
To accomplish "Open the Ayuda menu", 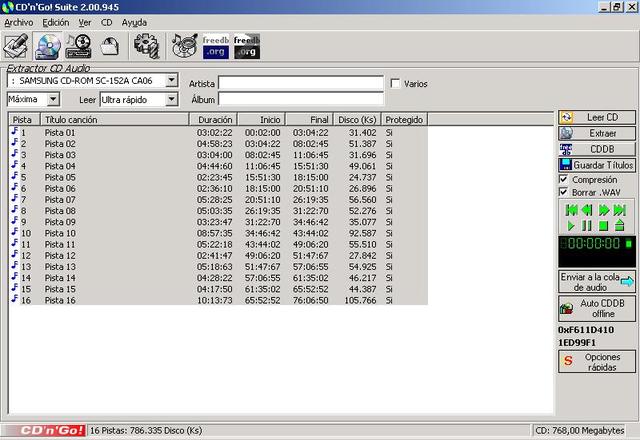I will click(x=134, y=23).
